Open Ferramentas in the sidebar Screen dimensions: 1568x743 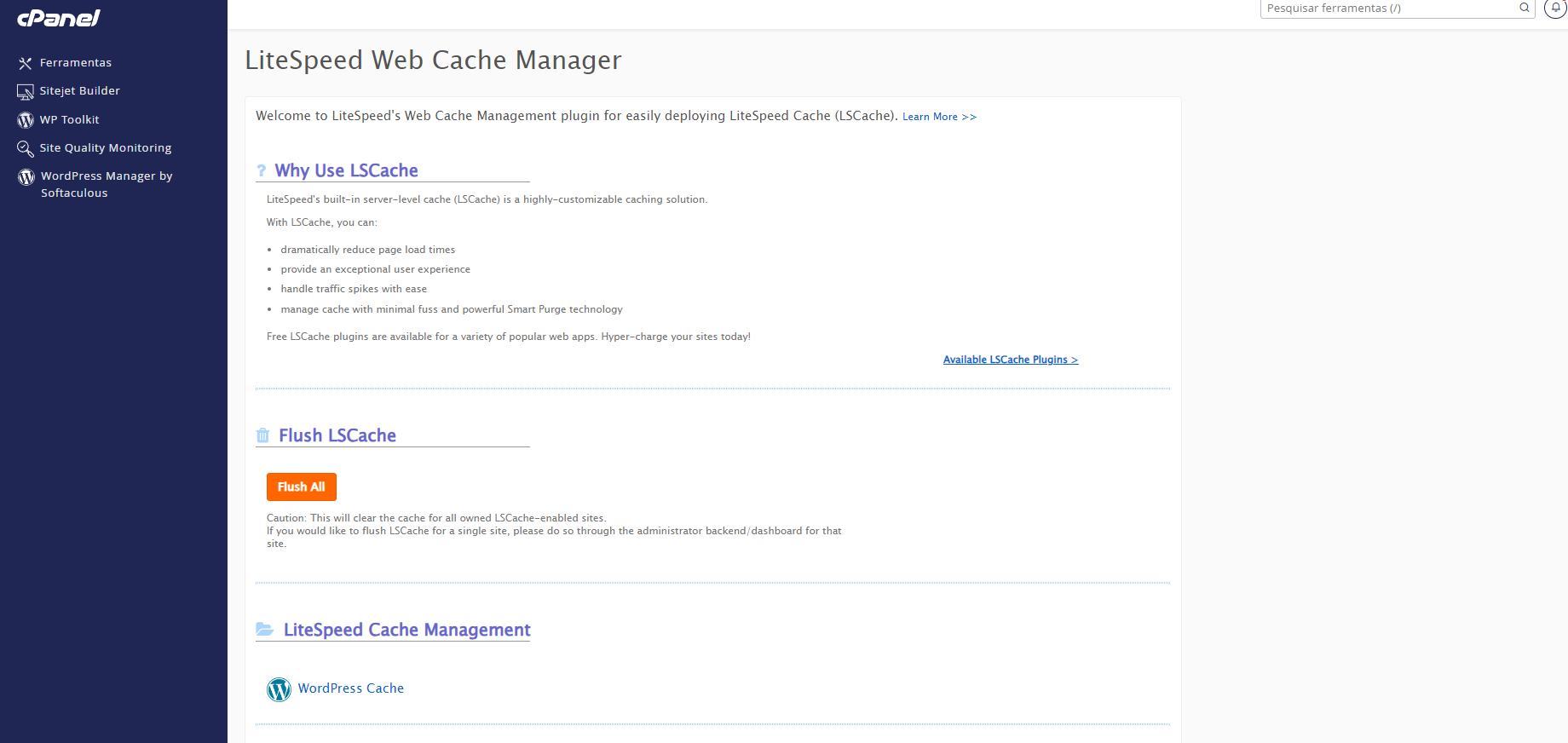(76, 63)
